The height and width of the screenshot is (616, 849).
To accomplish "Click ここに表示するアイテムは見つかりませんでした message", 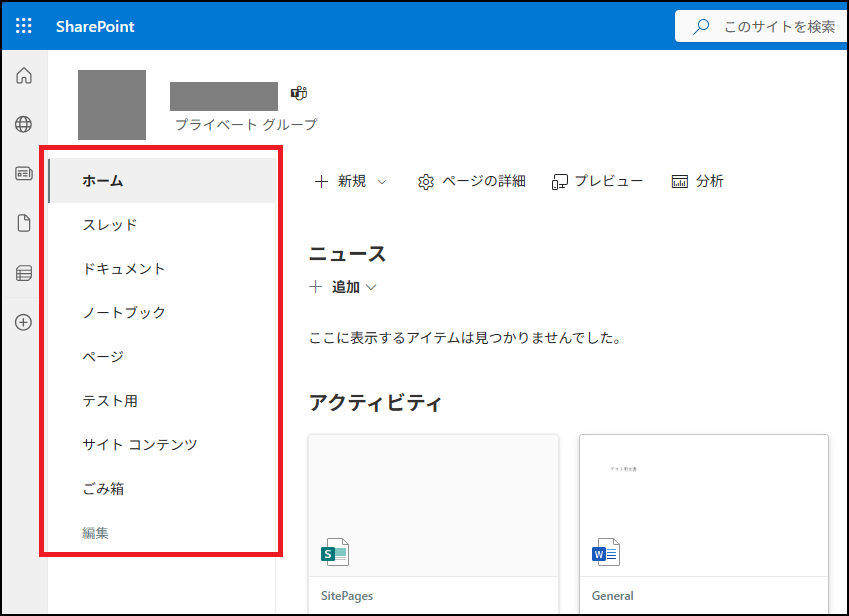I will (x=466, y=338).
